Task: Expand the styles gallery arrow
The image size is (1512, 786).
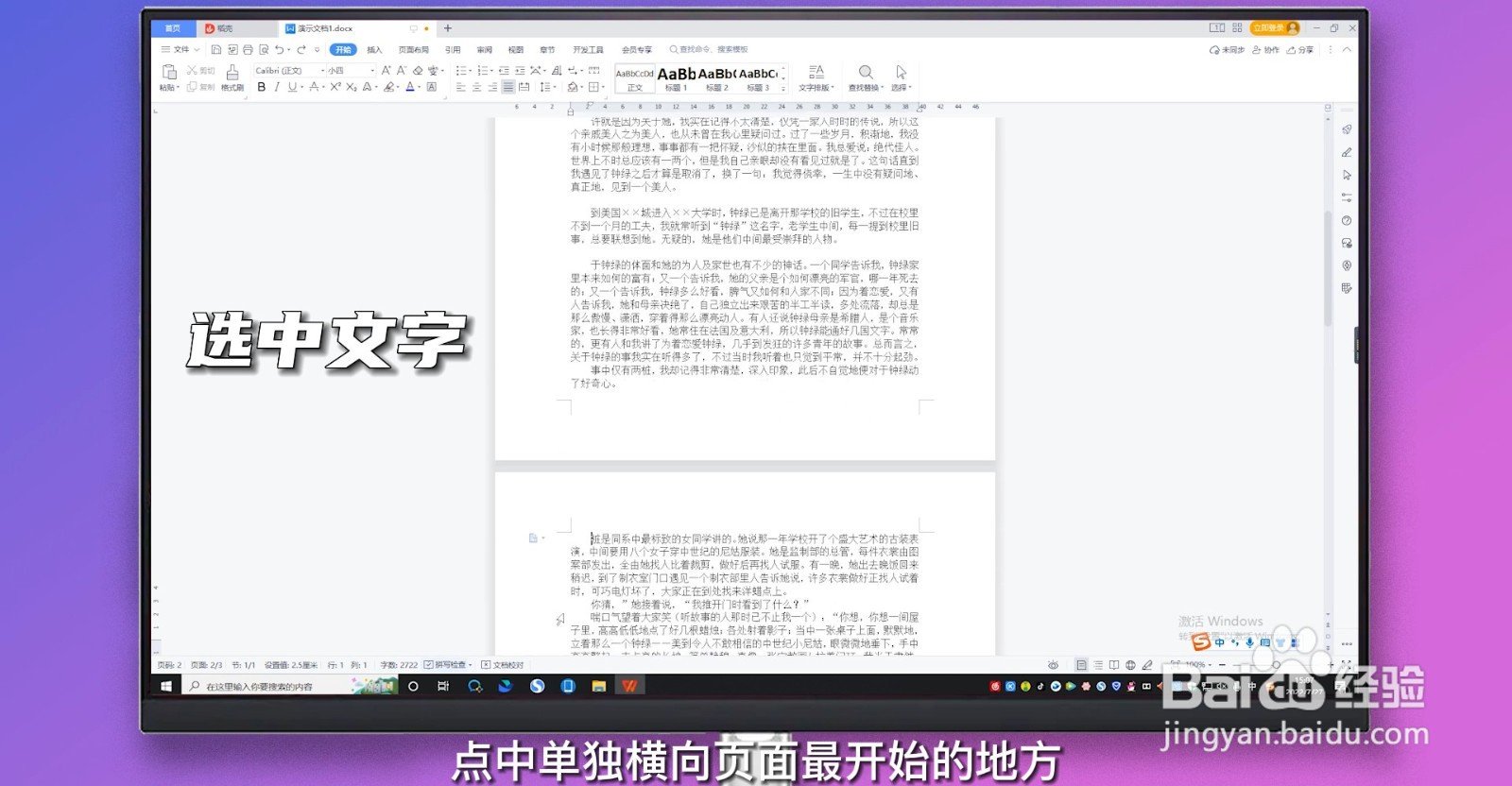Action: [x=784, y=87]
